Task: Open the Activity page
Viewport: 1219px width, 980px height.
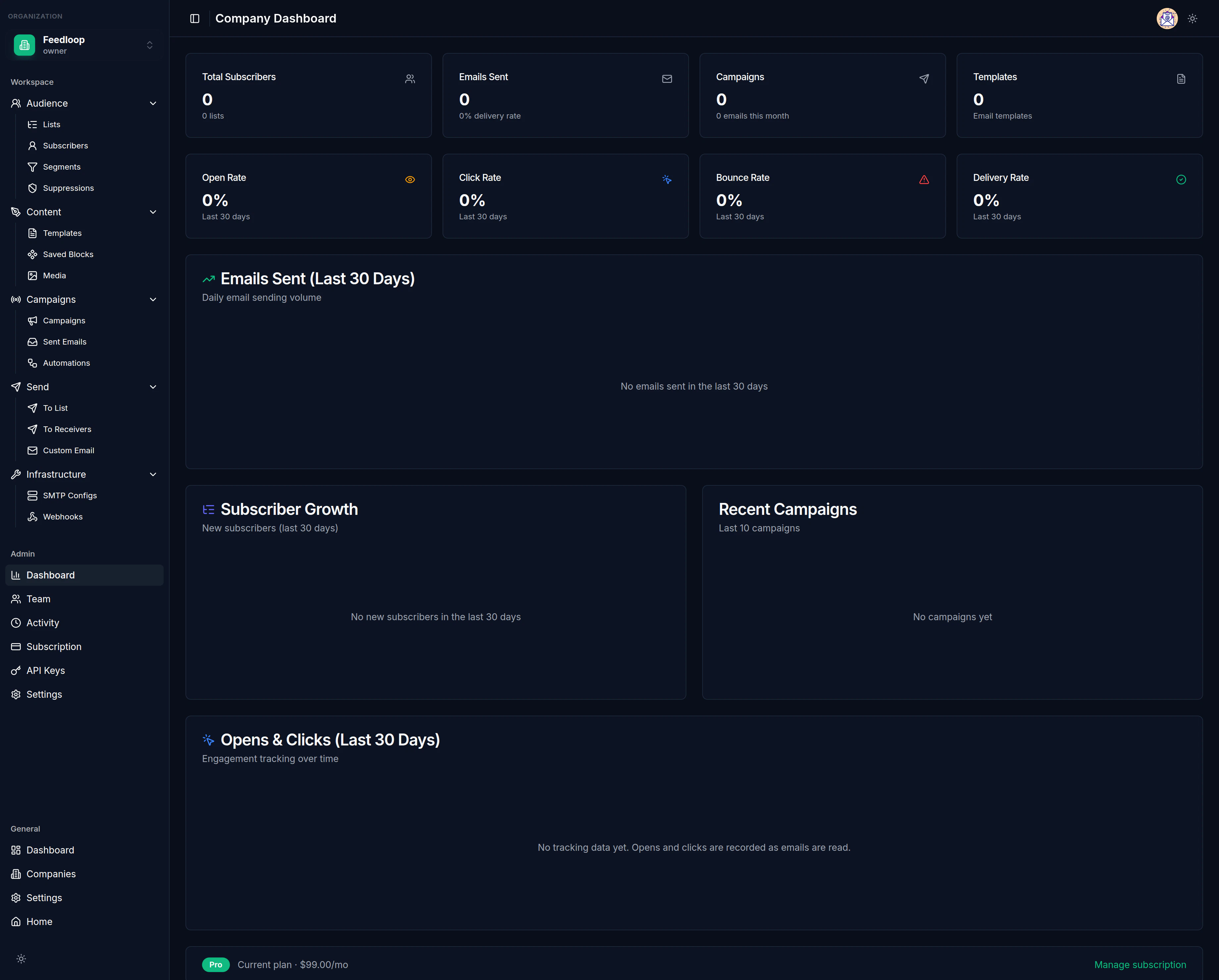Action: point(42,623)
